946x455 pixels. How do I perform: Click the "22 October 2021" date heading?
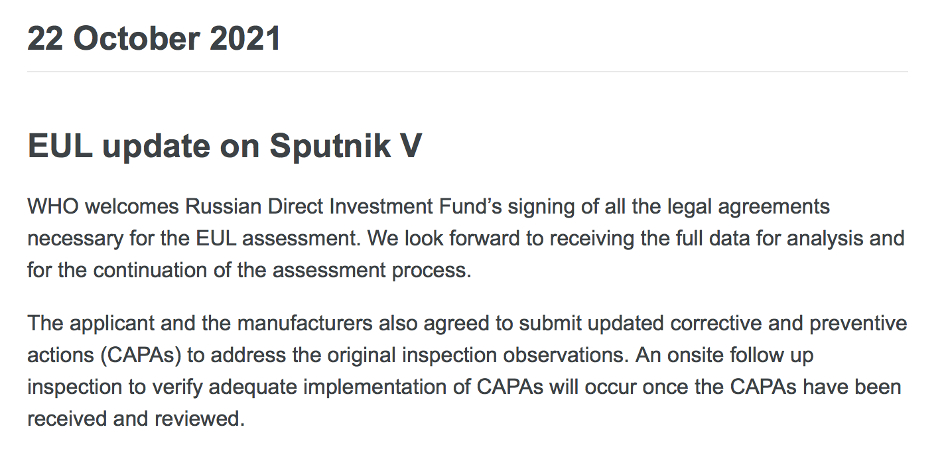pos(154,39)
